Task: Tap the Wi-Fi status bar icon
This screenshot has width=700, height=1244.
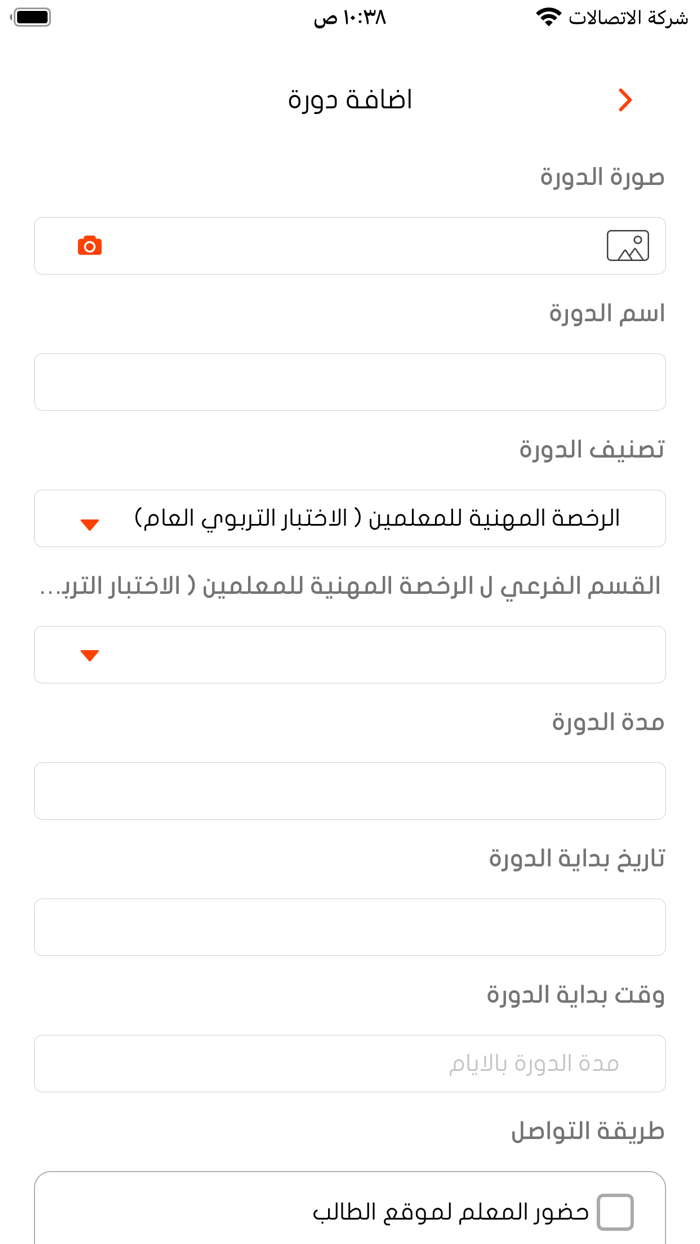Action: 548,17
